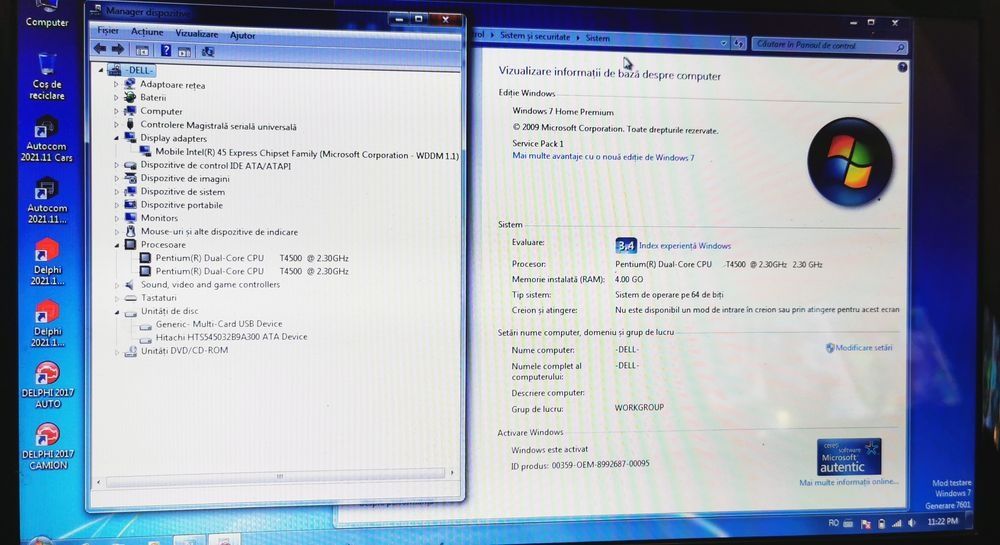Collapse the Unități de disc category
Screen dimensions: 1000x545
point(117,312)
